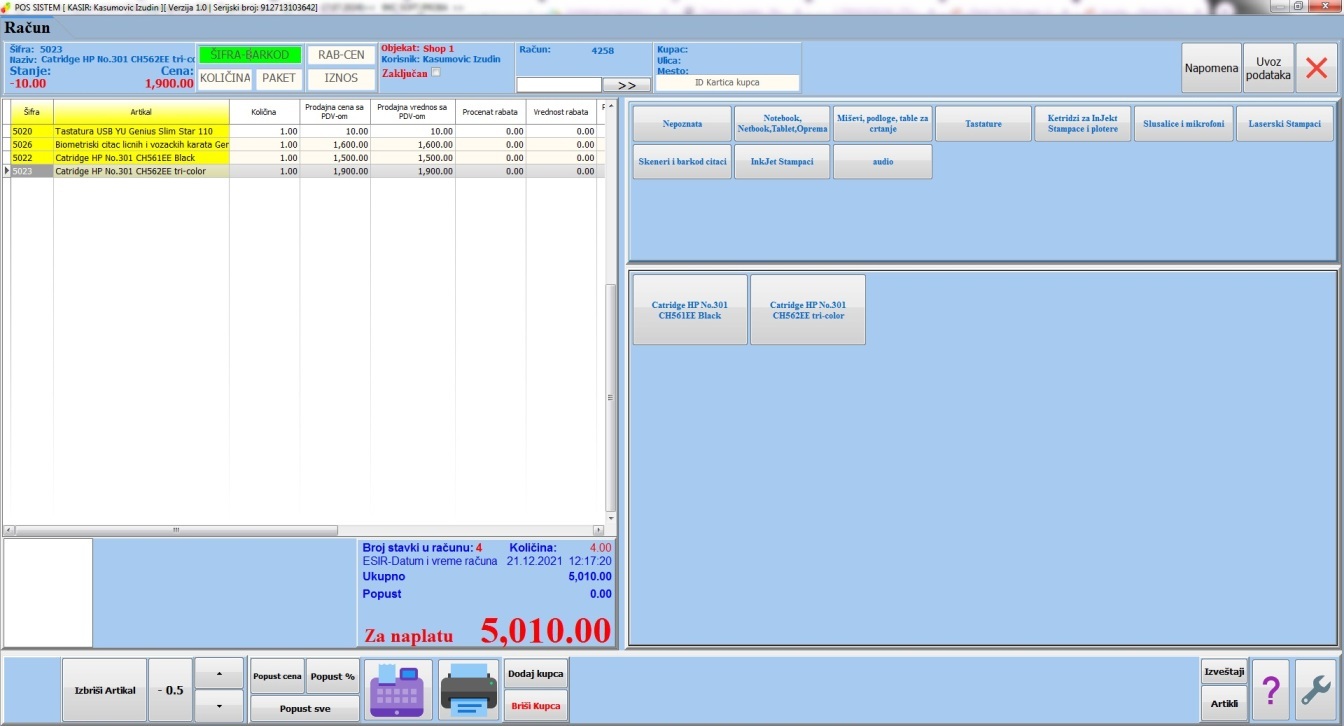
Task: Click the >> button next to the Račun field
Action: pyautogui.click(x=626, y=85)
